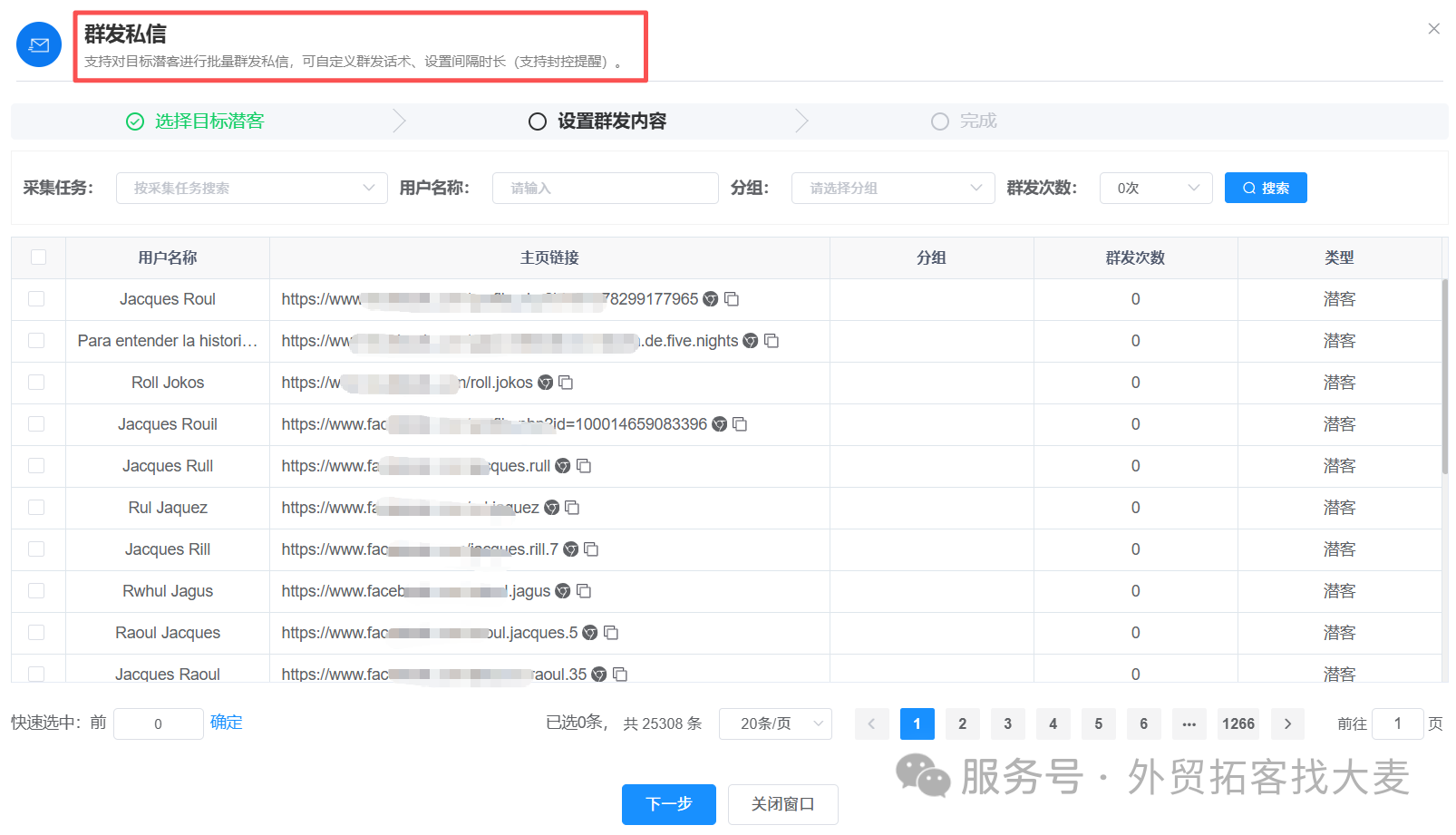Go to page 2
Viewport: 1456px width, 835px height.
(962, 723)
